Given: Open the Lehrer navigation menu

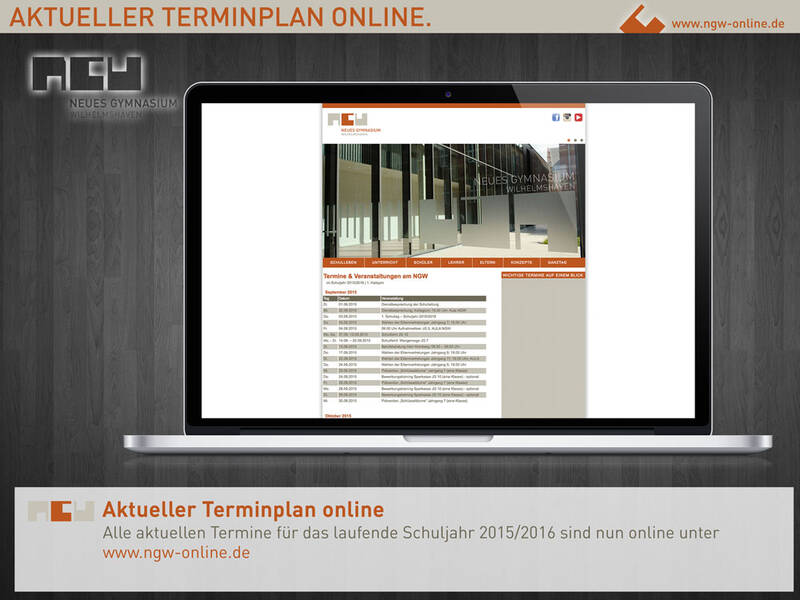Looking at the screenshot, I should 456,262.
